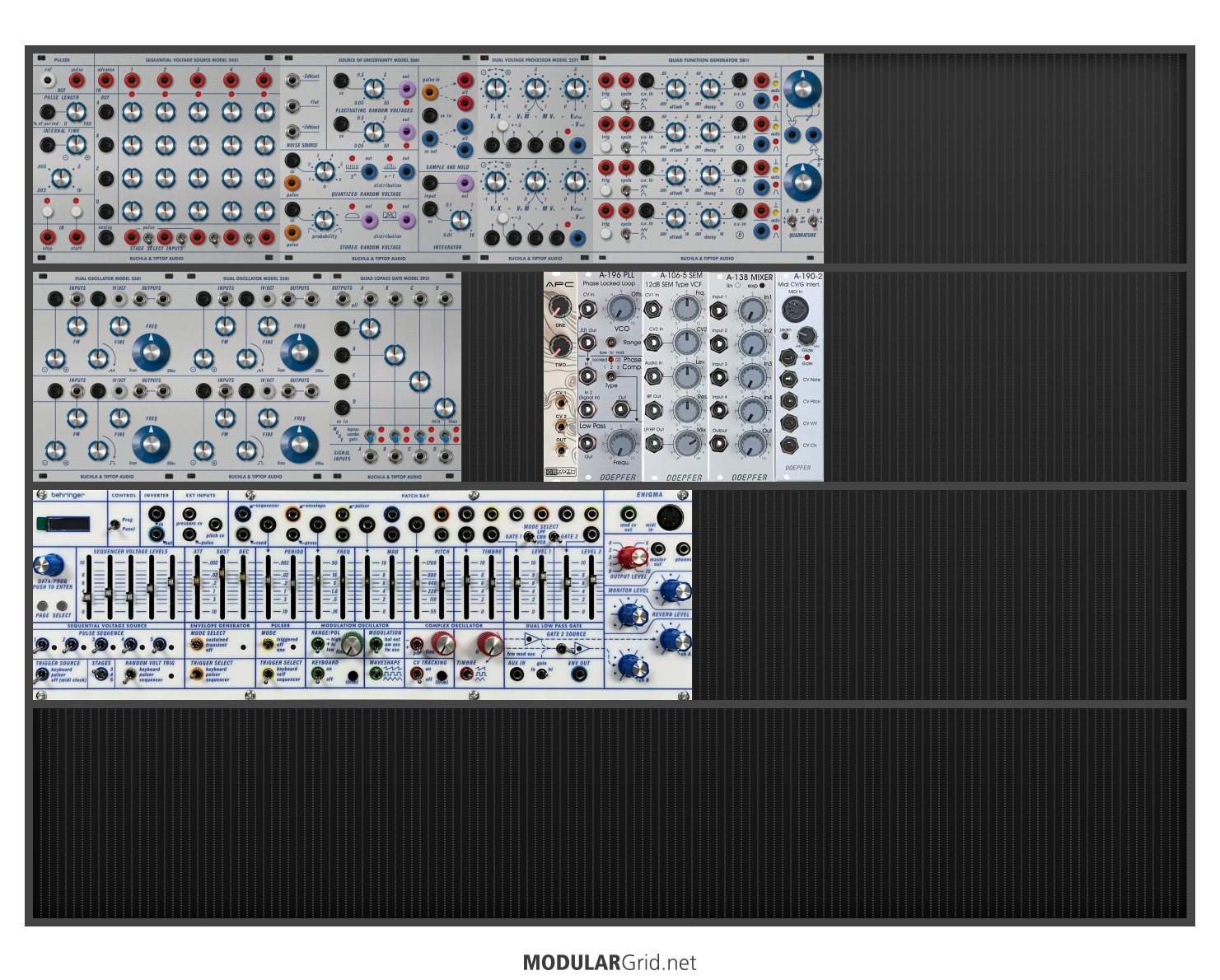
Task: Click the Enigma phones jack
Action: [683, 548]
